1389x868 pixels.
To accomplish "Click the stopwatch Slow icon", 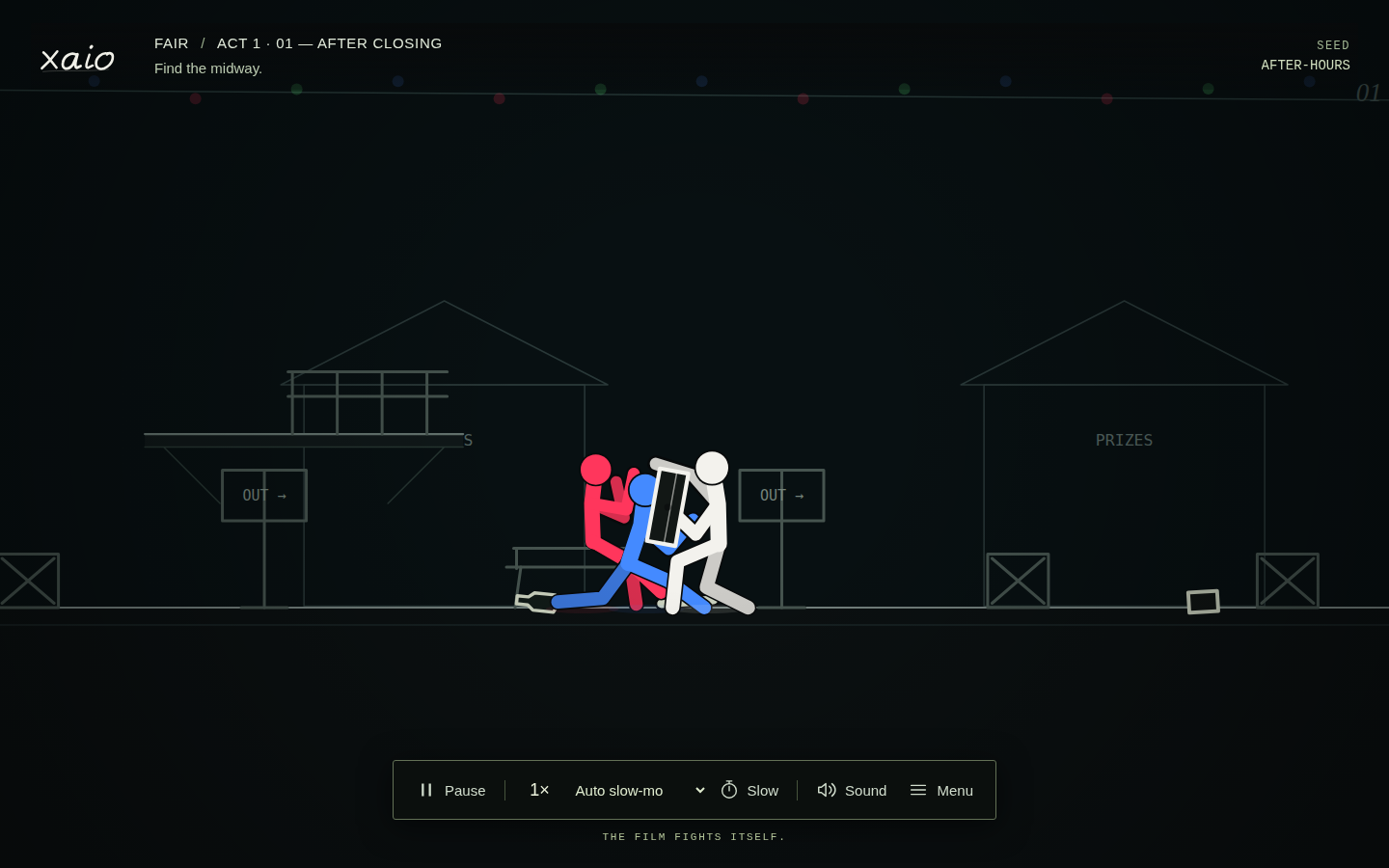I will (729, 790).
